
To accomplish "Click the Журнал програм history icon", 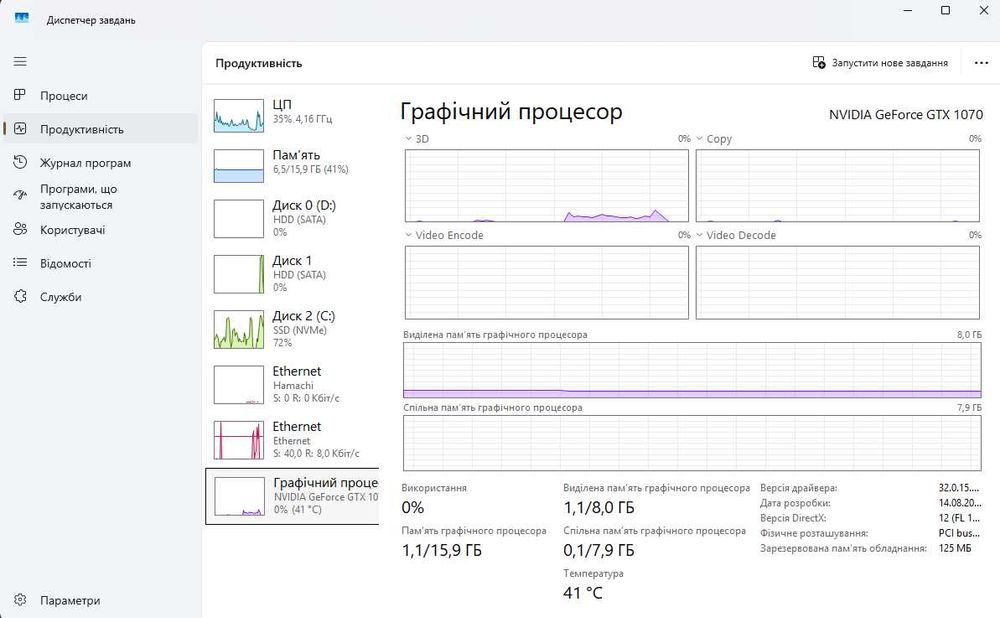I will click(20, 162).
